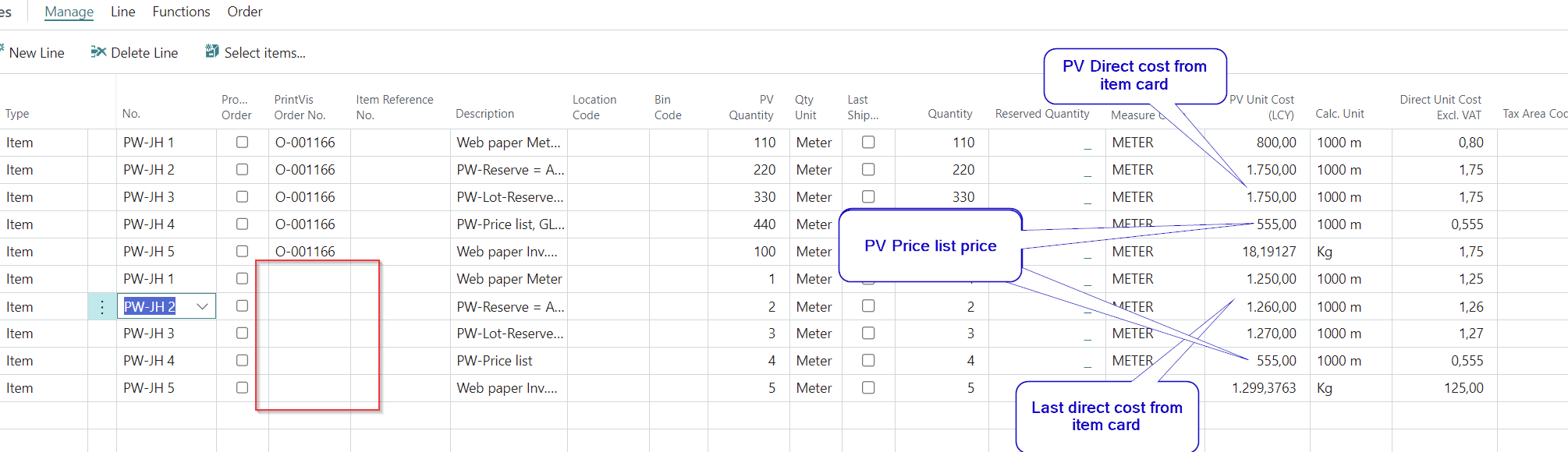Click the Reserved Quantity column header
Image resolution: width=1568 pixels, height=452 pixels.
[1042, 114]
